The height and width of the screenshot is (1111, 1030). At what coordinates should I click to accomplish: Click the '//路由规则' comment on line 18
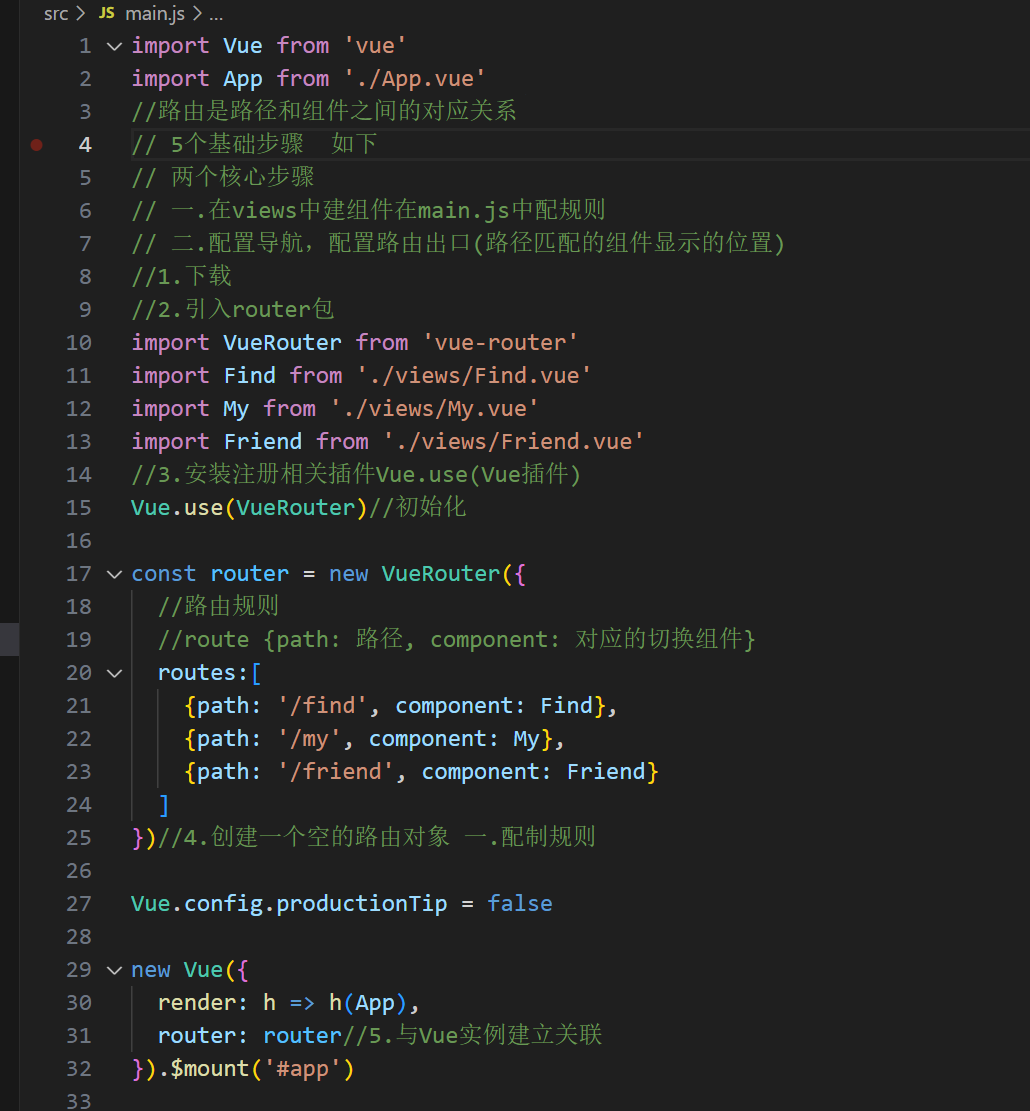tap(218, 607)
